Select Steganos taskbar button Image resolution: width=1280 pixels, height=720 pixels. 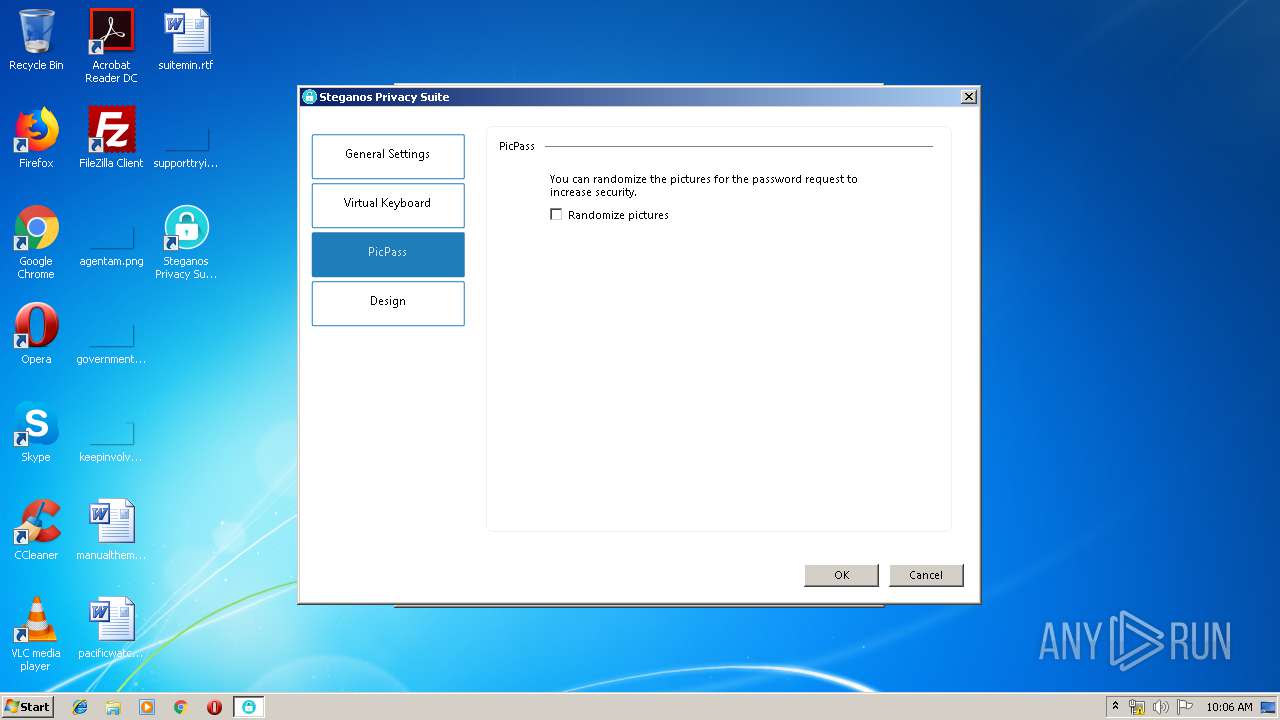click(249, 707)
